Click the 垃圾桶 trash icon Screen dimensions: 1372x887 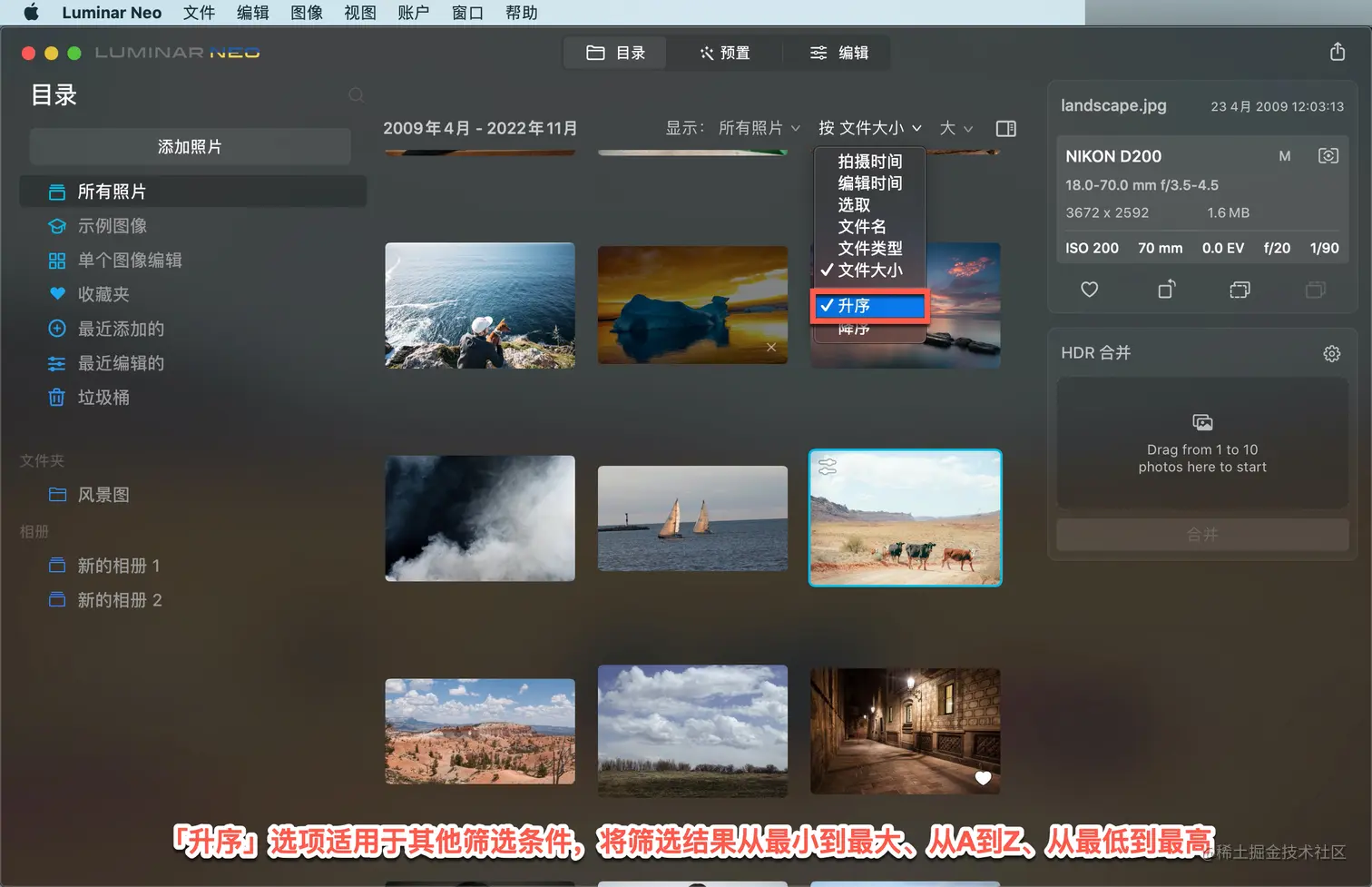[x=57, y=398]
